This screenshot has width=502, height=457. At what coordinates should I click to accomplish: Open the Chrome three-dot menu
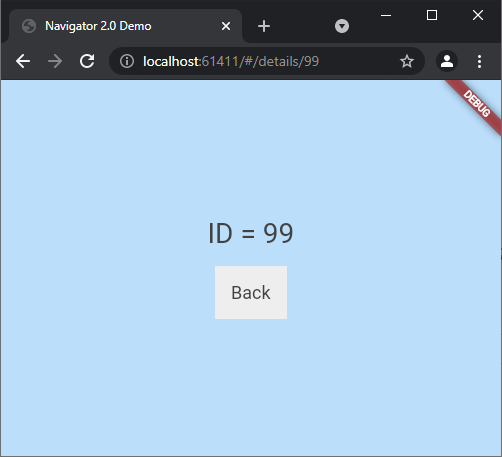click(x=479, y=62)
